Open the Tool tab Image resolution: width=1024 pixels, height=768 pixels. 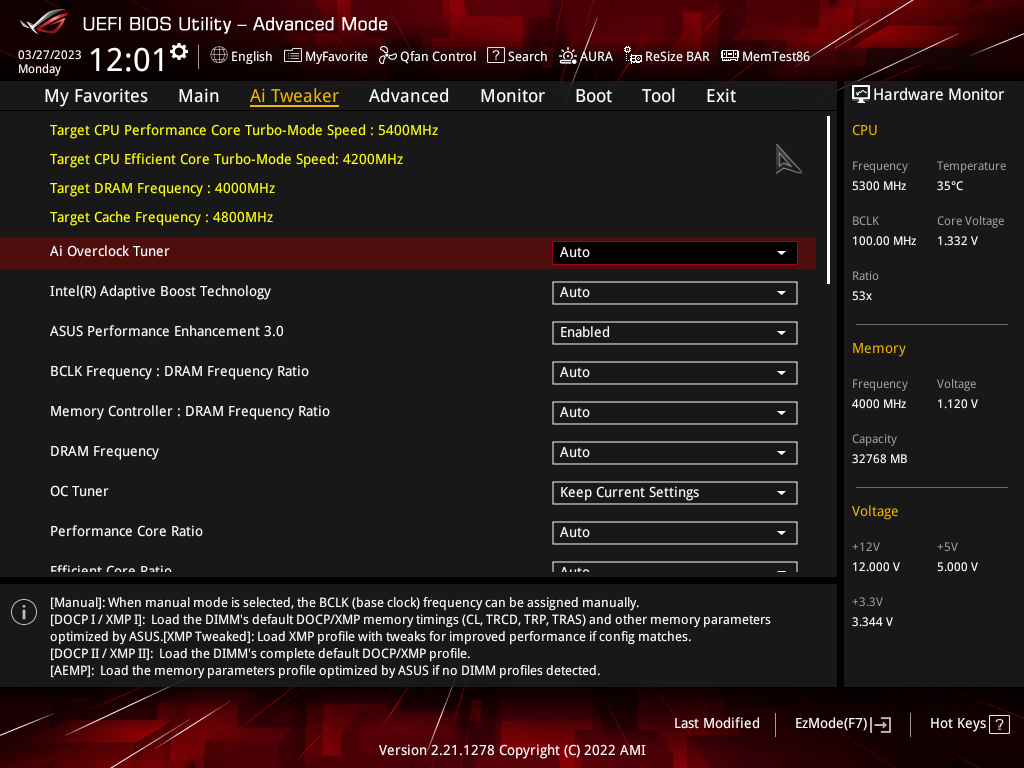[x=658, y=96]
